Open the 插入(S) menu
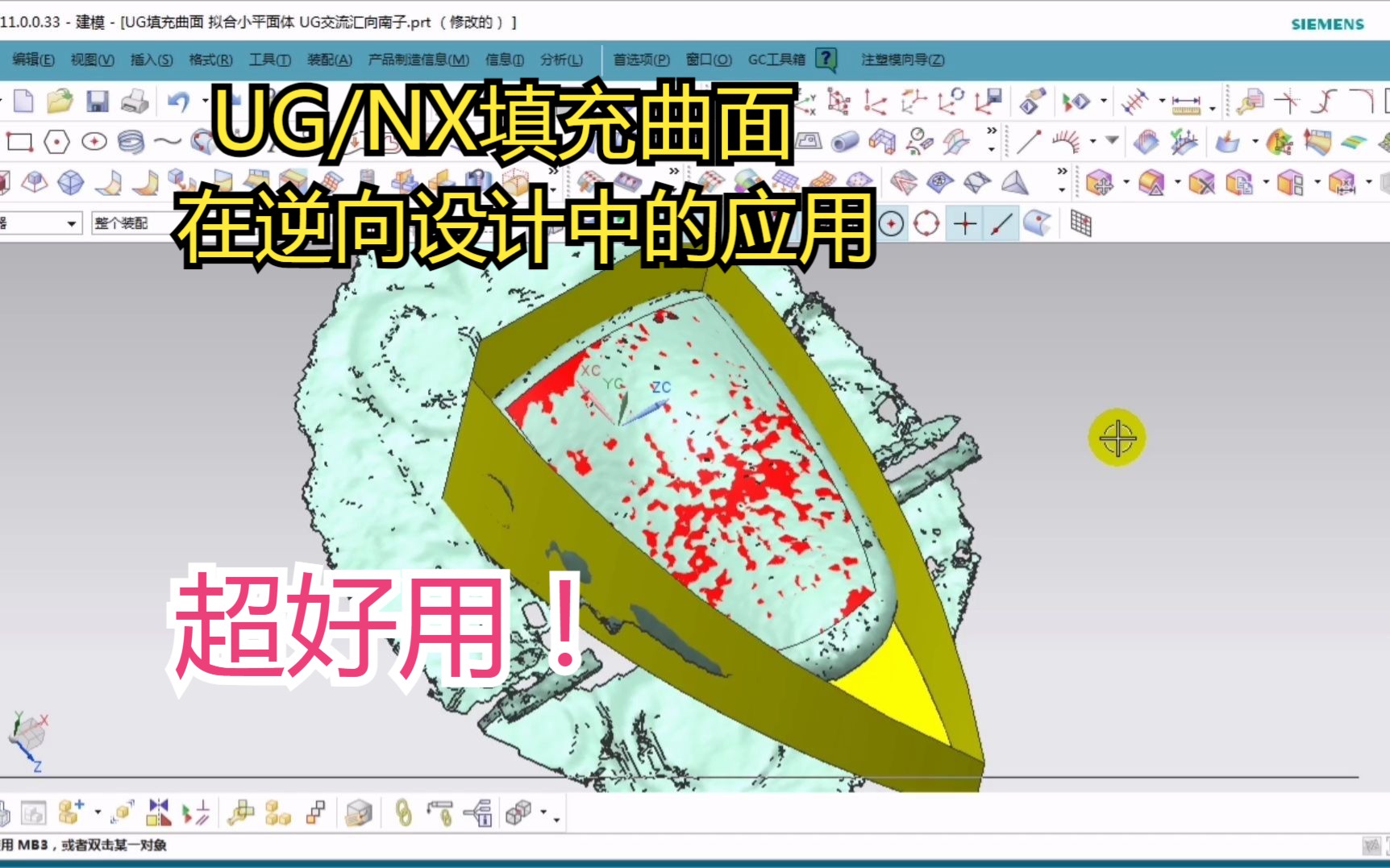 point(151,60)
